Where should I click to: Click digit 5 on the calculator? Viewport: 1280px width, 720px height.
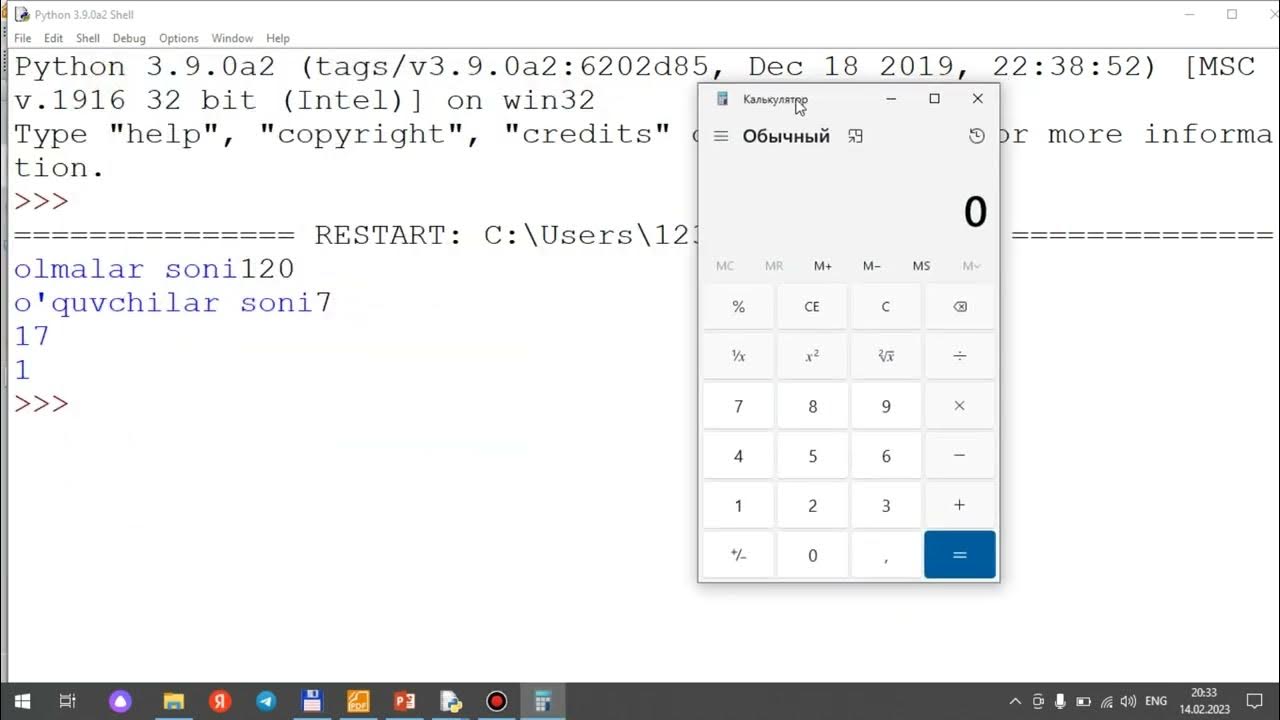click(x=812, y=456)
